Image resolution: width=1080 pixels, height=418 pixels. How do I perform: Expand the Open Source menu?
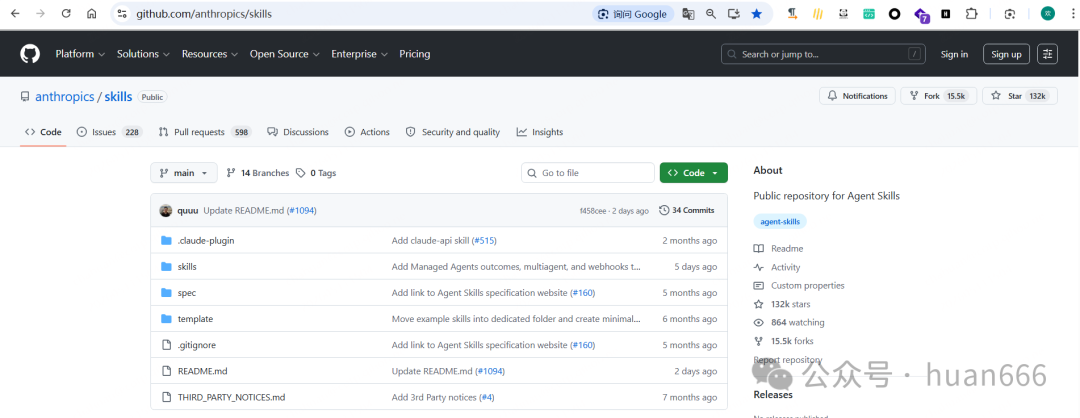284,54
